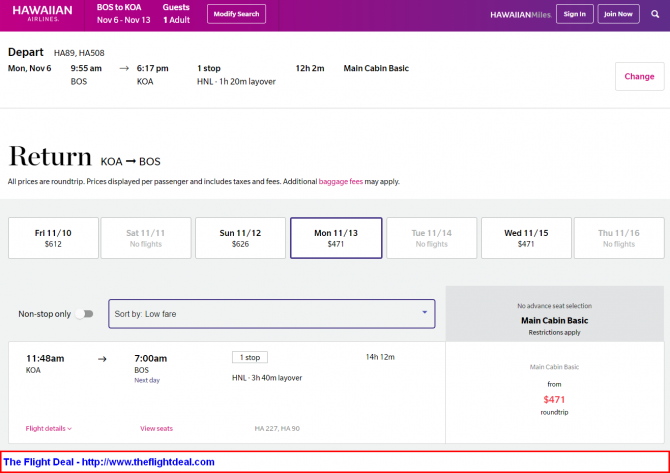
Task: Select the Fri 11/10 $612 date tab
Action: [53, 238]
